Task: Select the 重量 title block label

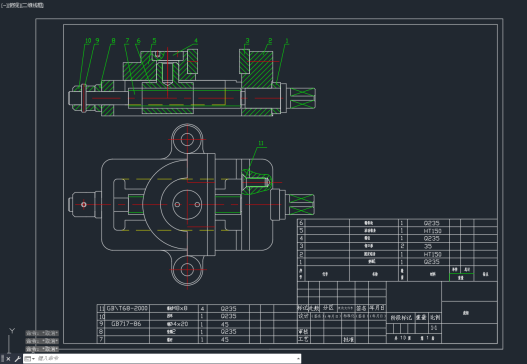Action: 421,317
